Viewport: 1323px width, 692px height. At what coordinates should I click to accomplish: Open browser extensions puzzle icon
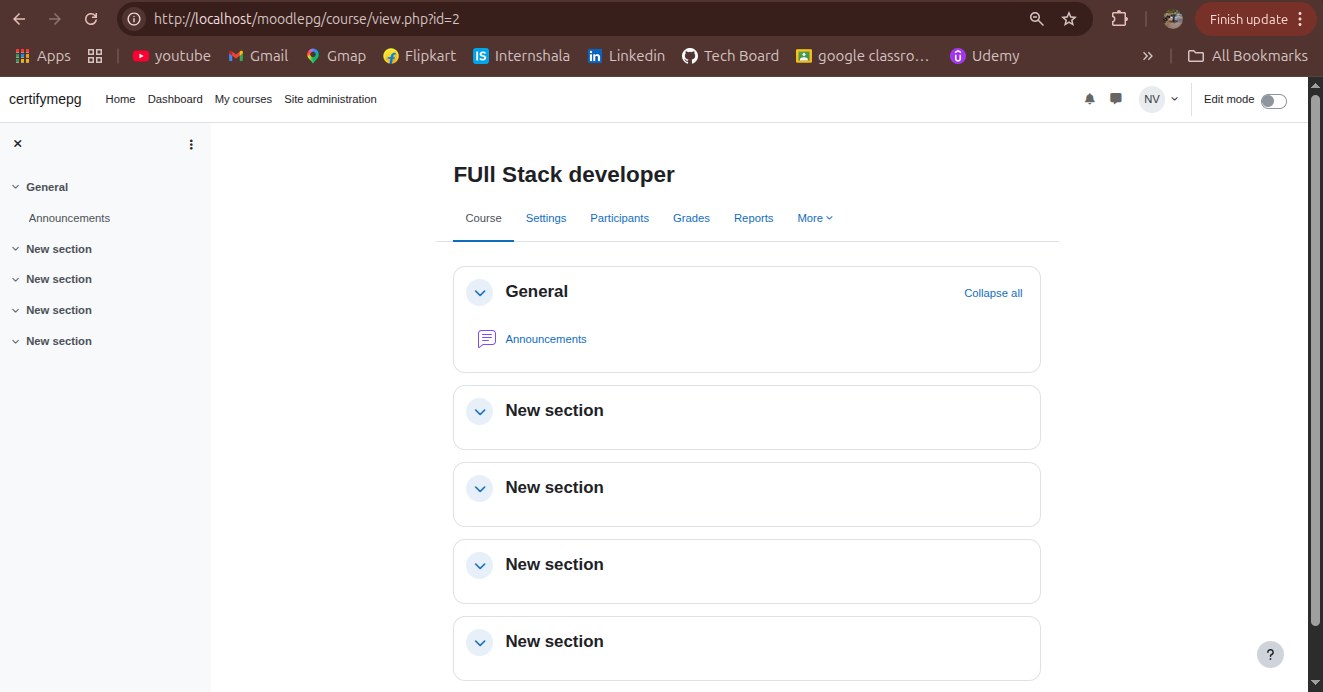coord(1119,19)
